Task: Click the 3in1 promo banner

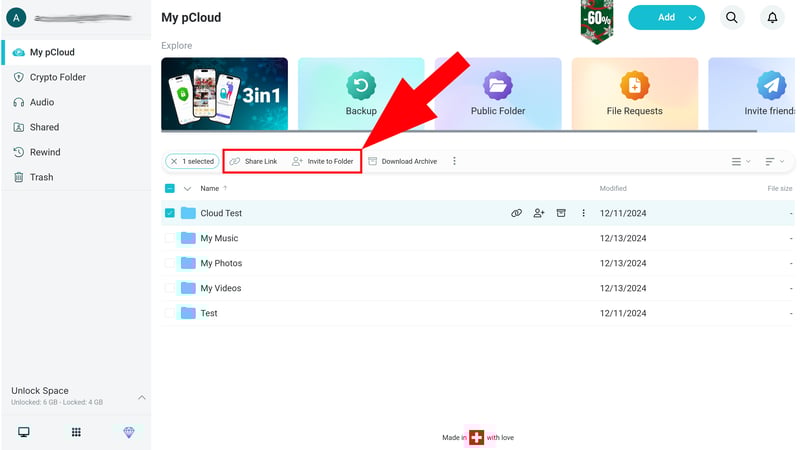Action: click(x=224, y=94)
